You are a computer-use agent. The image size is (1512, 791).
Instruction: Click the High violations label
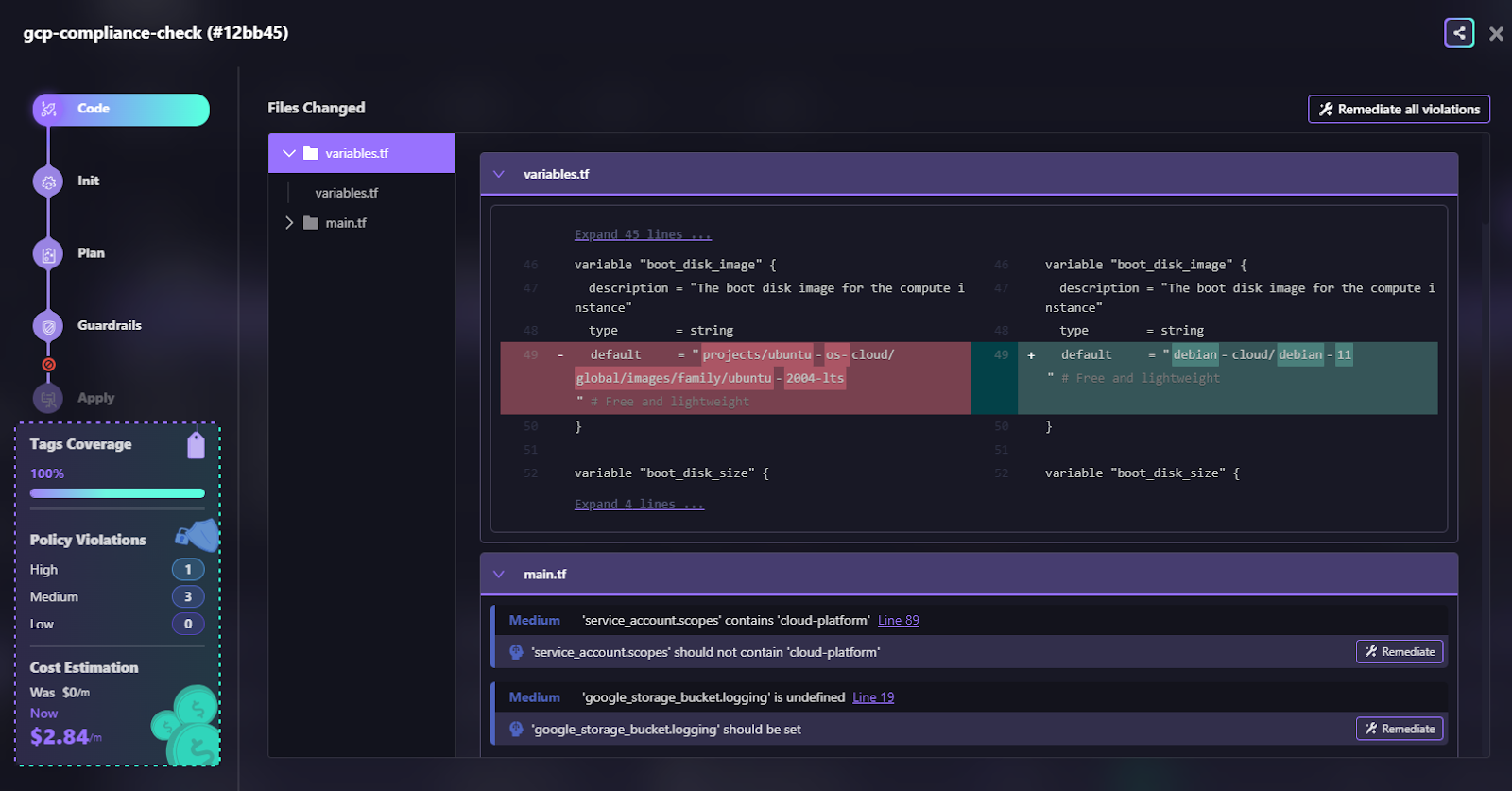(43, 570)
